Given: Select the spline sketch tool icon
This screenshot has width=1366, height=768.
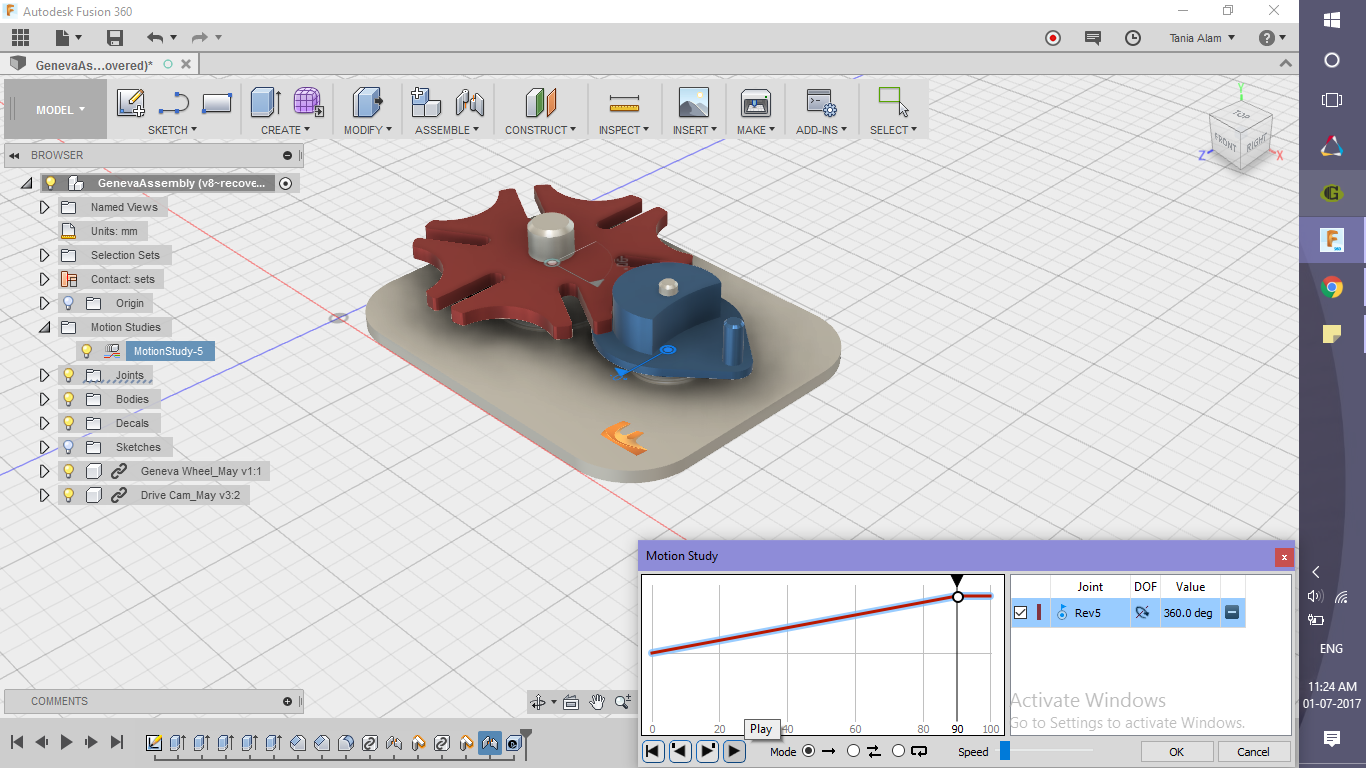Looking at the screenshot, I should point(174,103).
